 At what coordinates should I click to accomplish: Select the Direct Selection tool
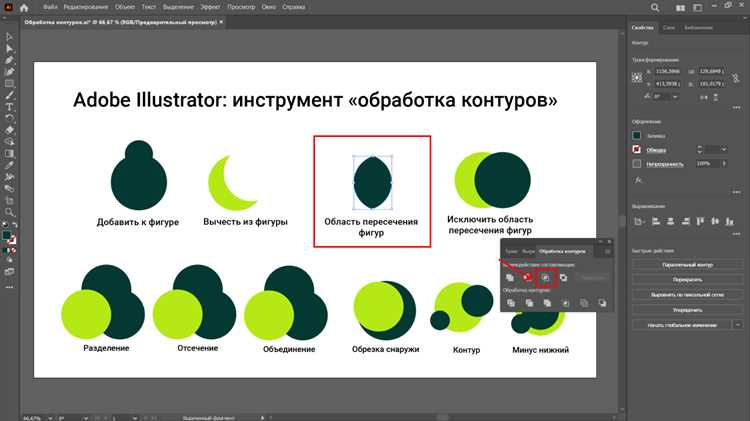[x=9, y=48]
